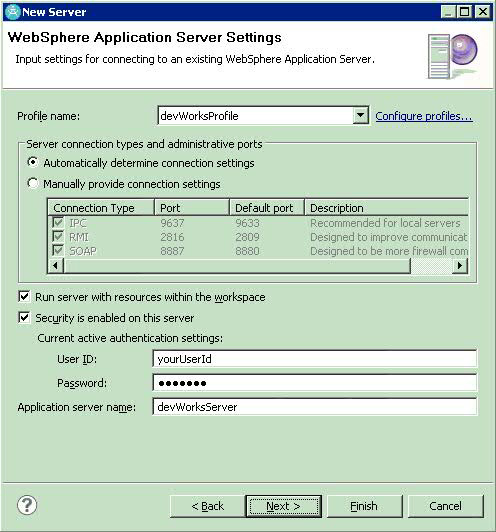Click the table's scroll right arrow
496x532 pixels.
(x=460, y=265)
